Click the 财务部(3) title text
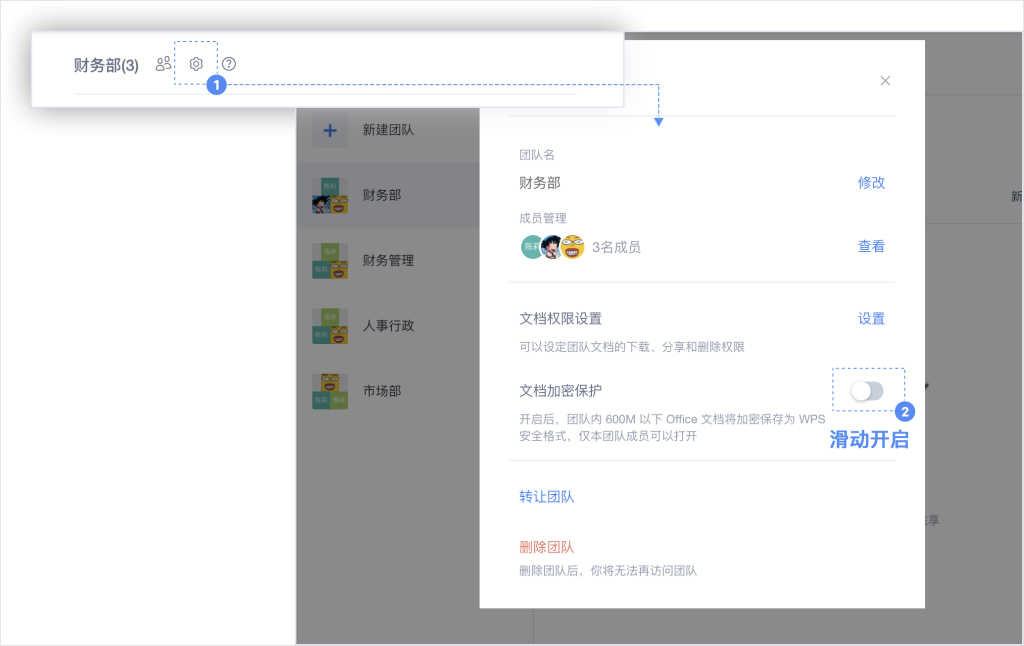Image resolution: width=1024 pixels, height=646 pixels. click(106, 65)
